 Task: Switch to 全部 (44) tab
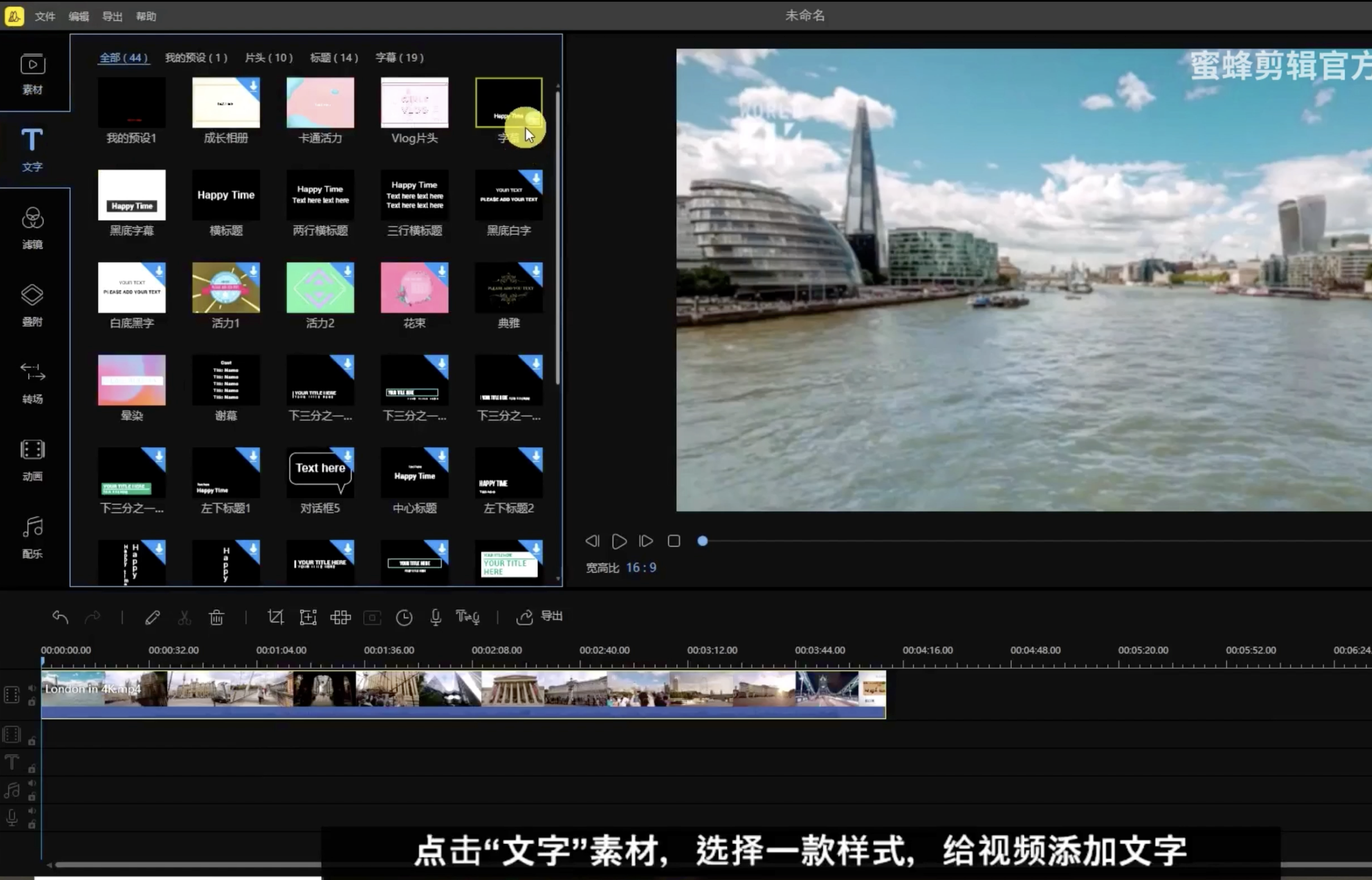click(124, 57)
